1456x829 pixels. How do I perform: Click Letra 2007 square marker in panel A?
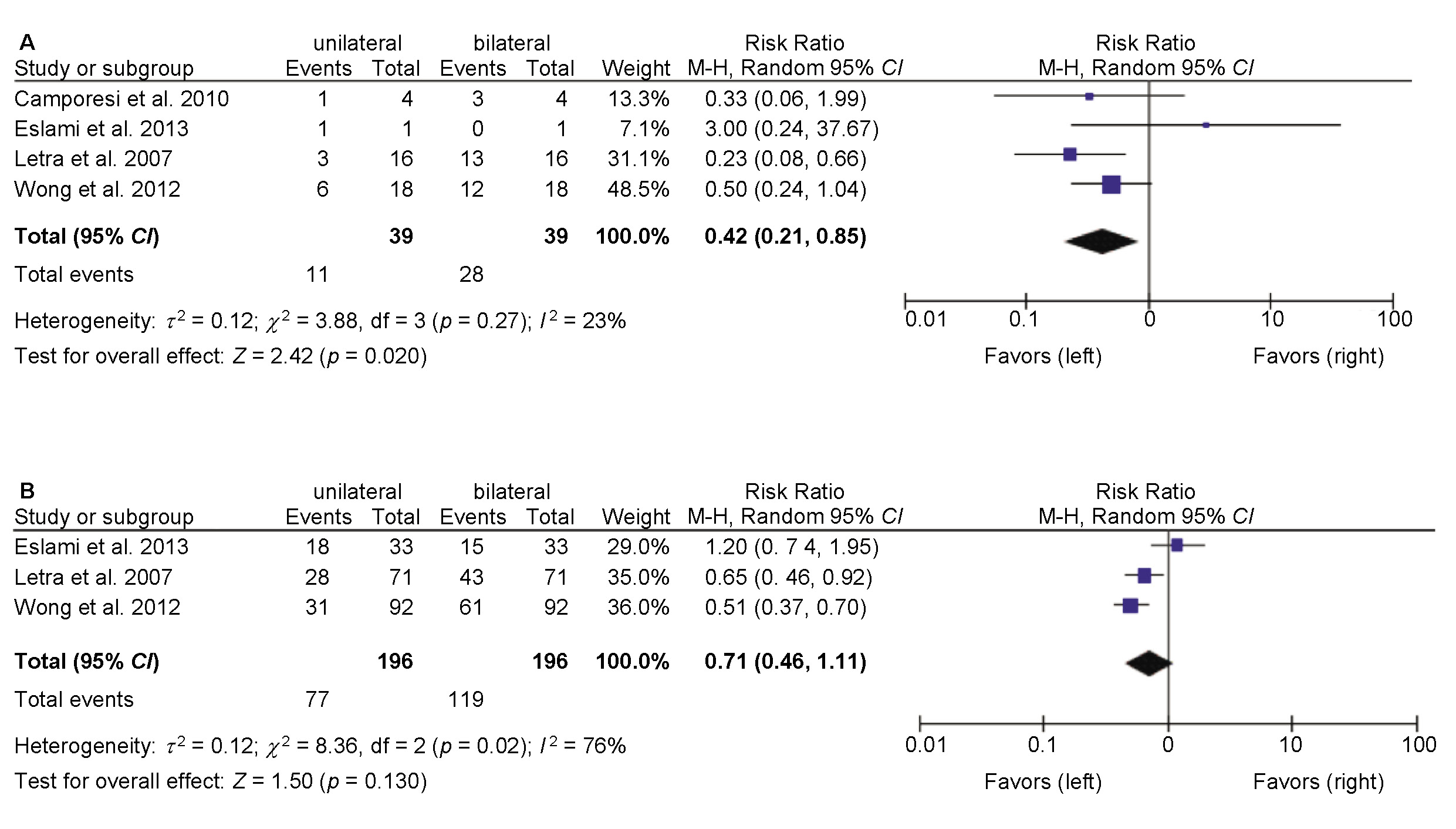pos(1070,154)
